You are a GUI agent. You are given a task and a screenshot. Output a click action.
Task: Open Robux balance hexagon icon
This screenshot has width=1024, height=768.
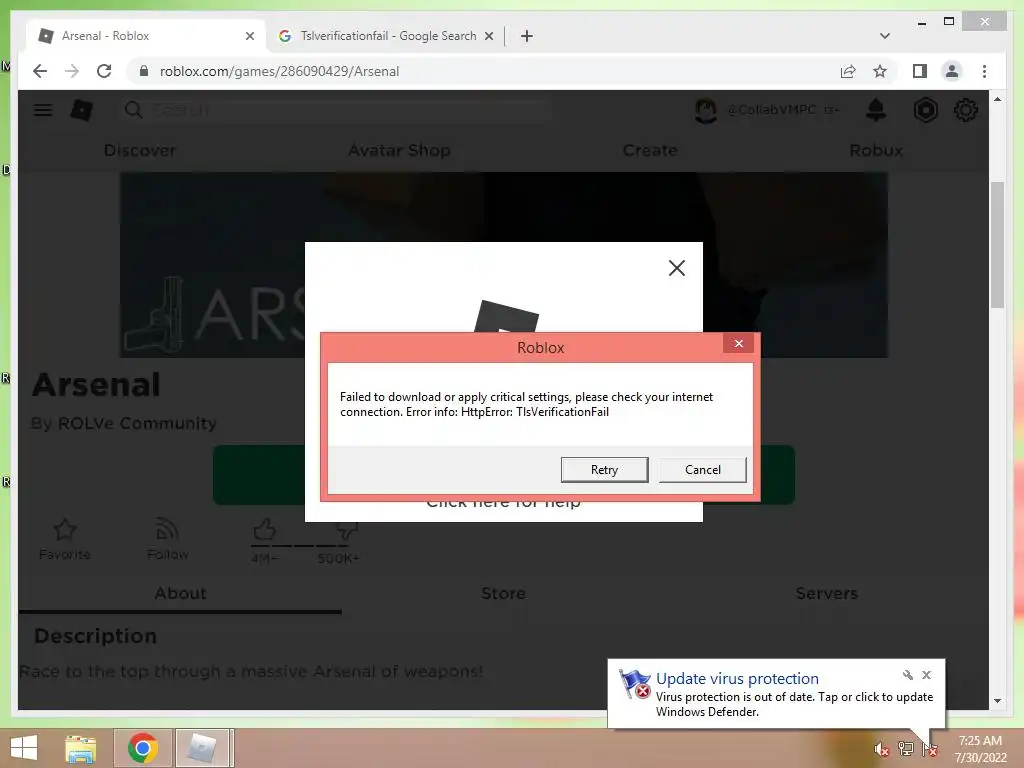click(925, 110)
